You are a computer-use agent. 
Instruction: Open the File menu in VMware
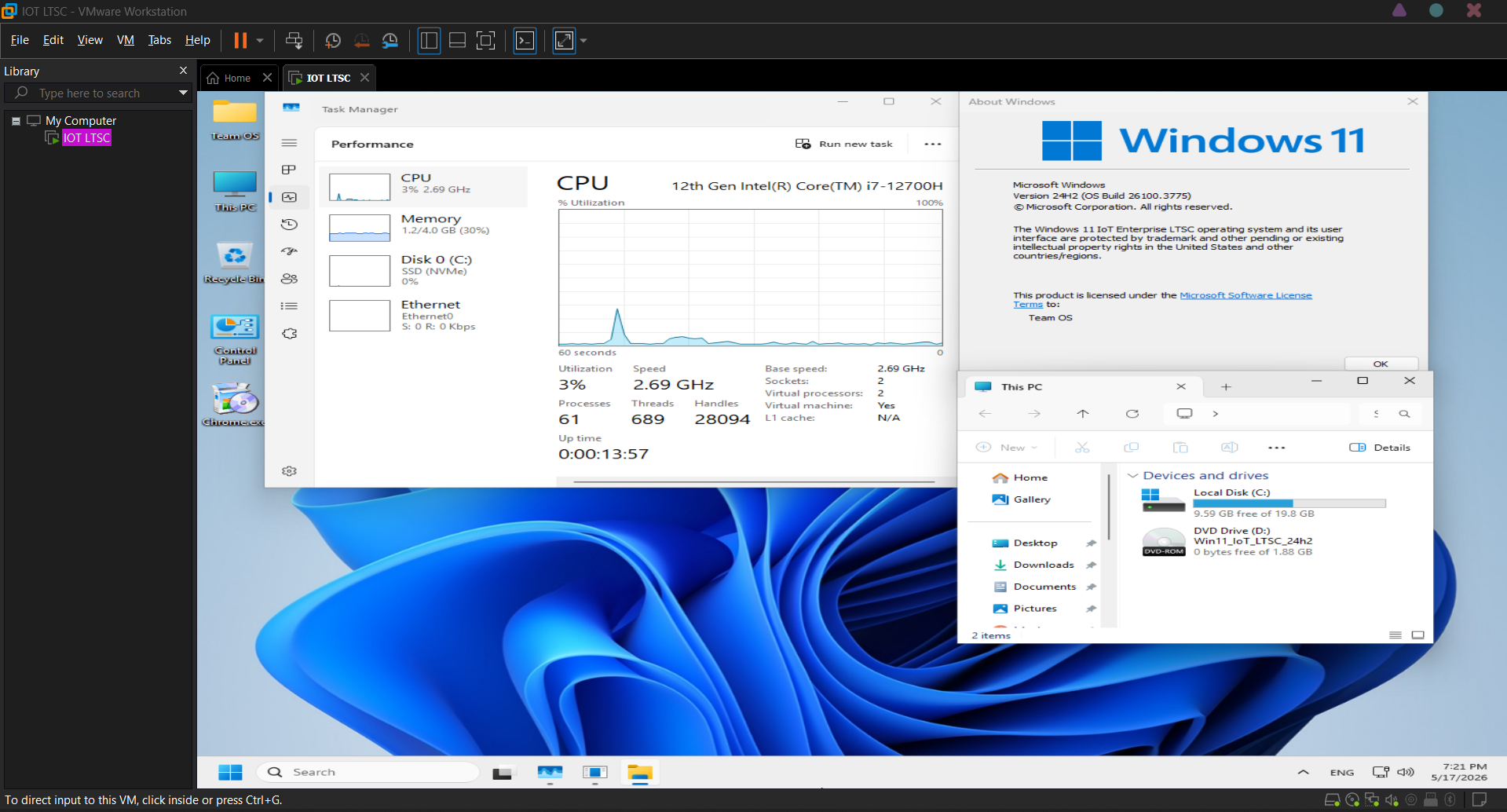(x=20, y=40)
